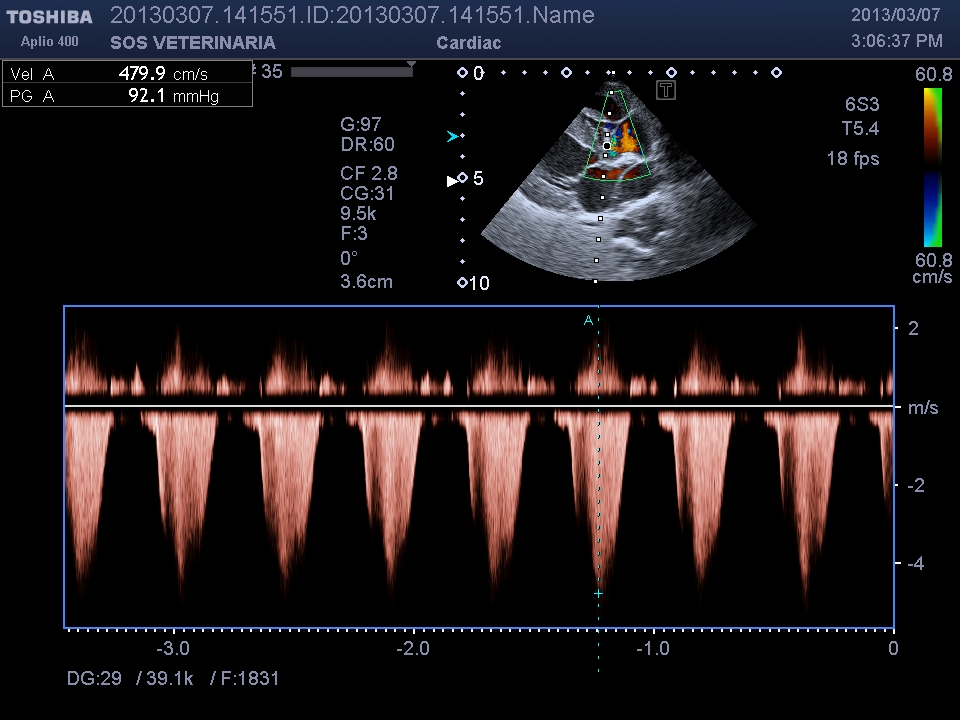Click the white triangle marker at depth 5
The image size is (960, 720).
451,180
